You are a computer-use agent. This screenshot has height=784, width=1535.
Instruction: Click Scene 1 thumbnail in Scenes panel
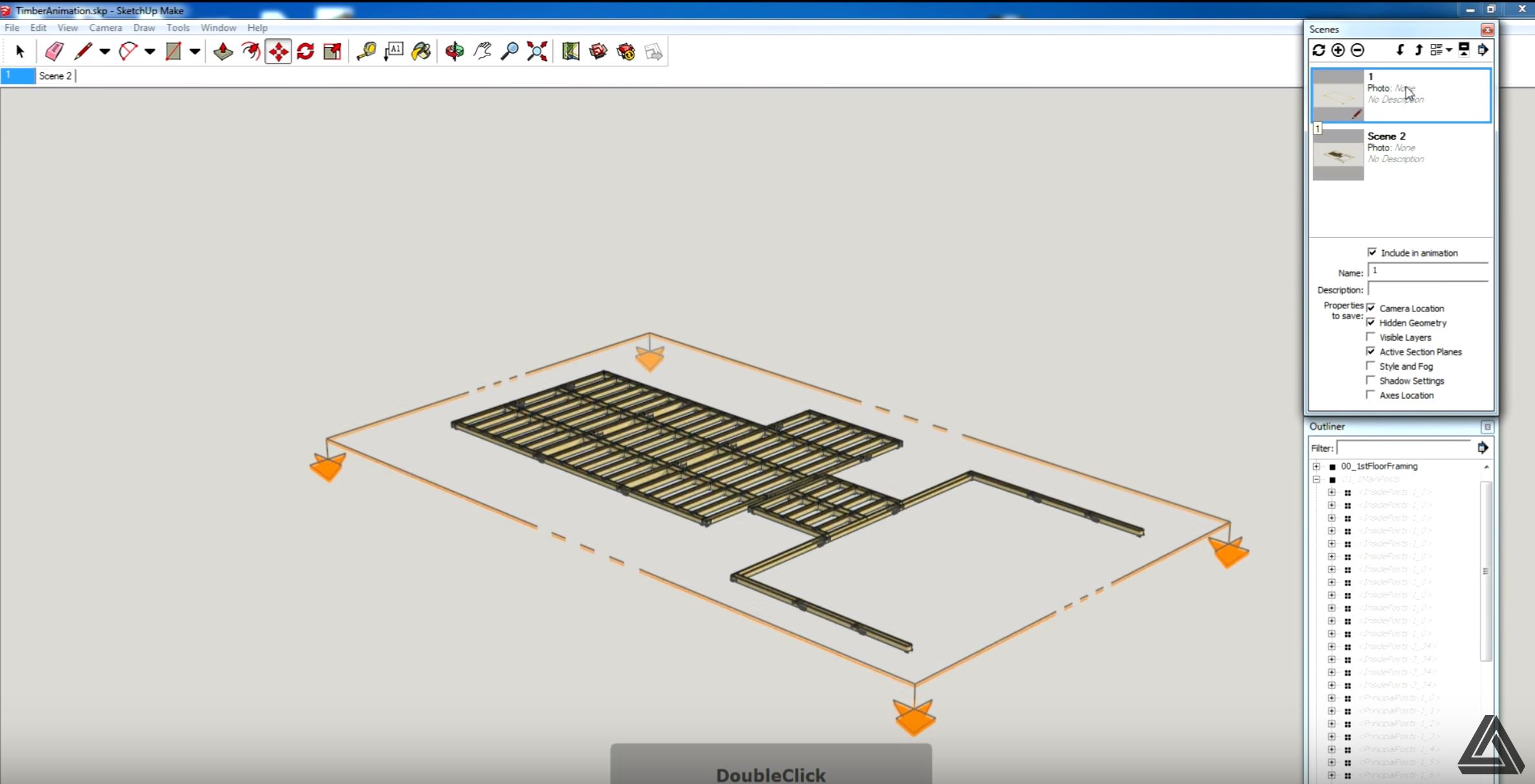pos(1338,94)
